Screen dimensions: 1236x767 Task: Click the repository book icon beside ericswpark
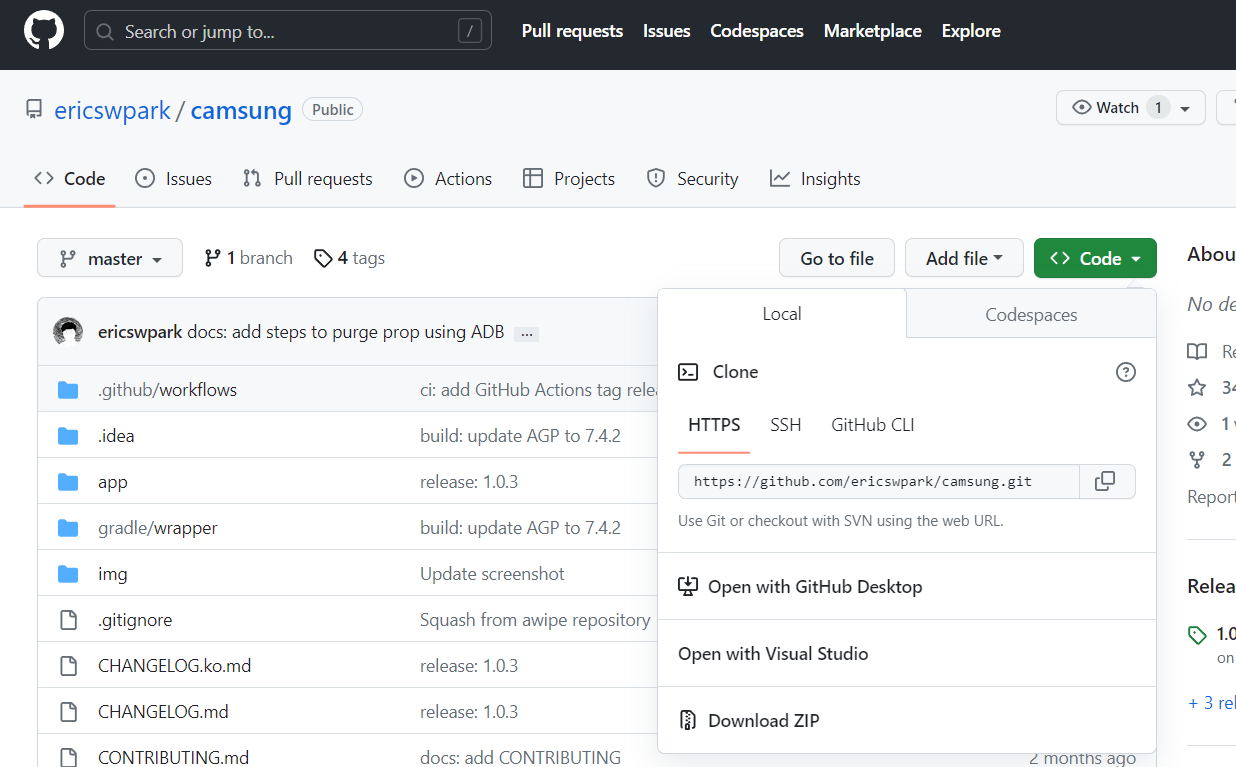pyautogui.click(x=35, y=109)
